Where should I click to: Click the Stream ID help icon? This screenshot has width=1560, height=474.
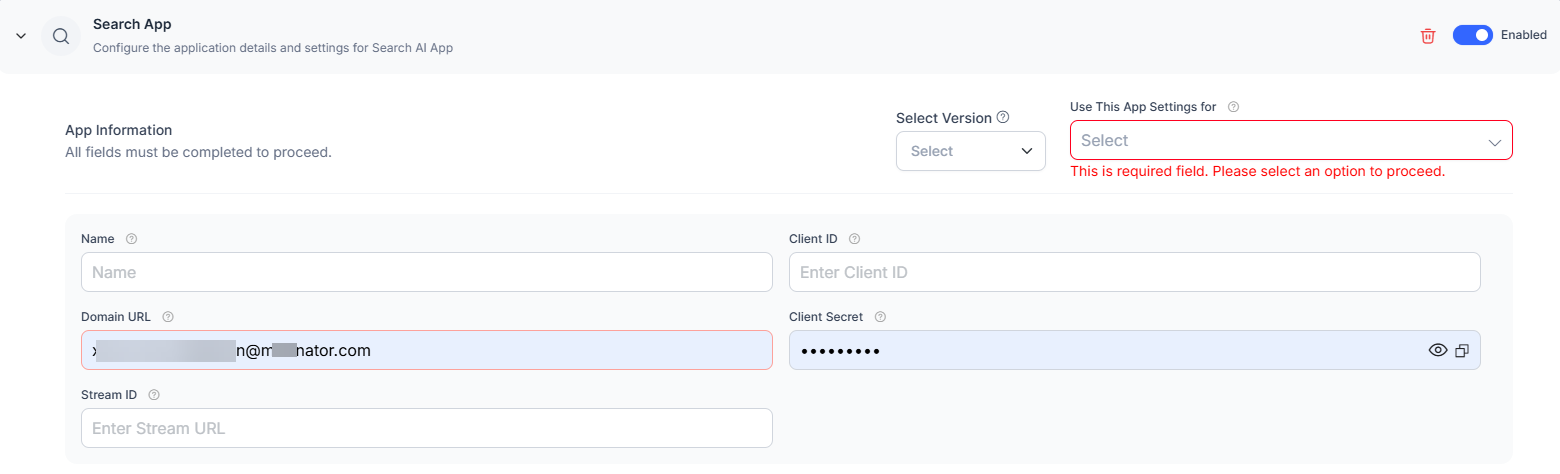154,395
